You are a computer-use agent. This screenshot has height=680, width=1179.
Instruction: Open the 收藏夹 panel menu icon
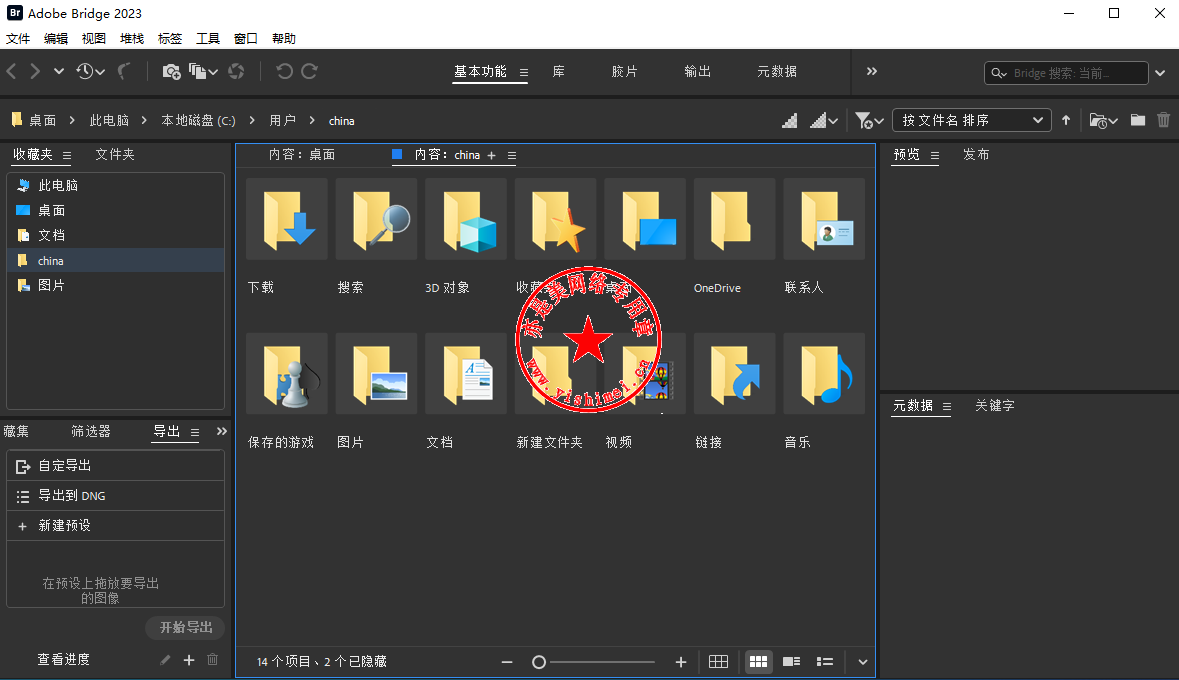coord(66,156)
